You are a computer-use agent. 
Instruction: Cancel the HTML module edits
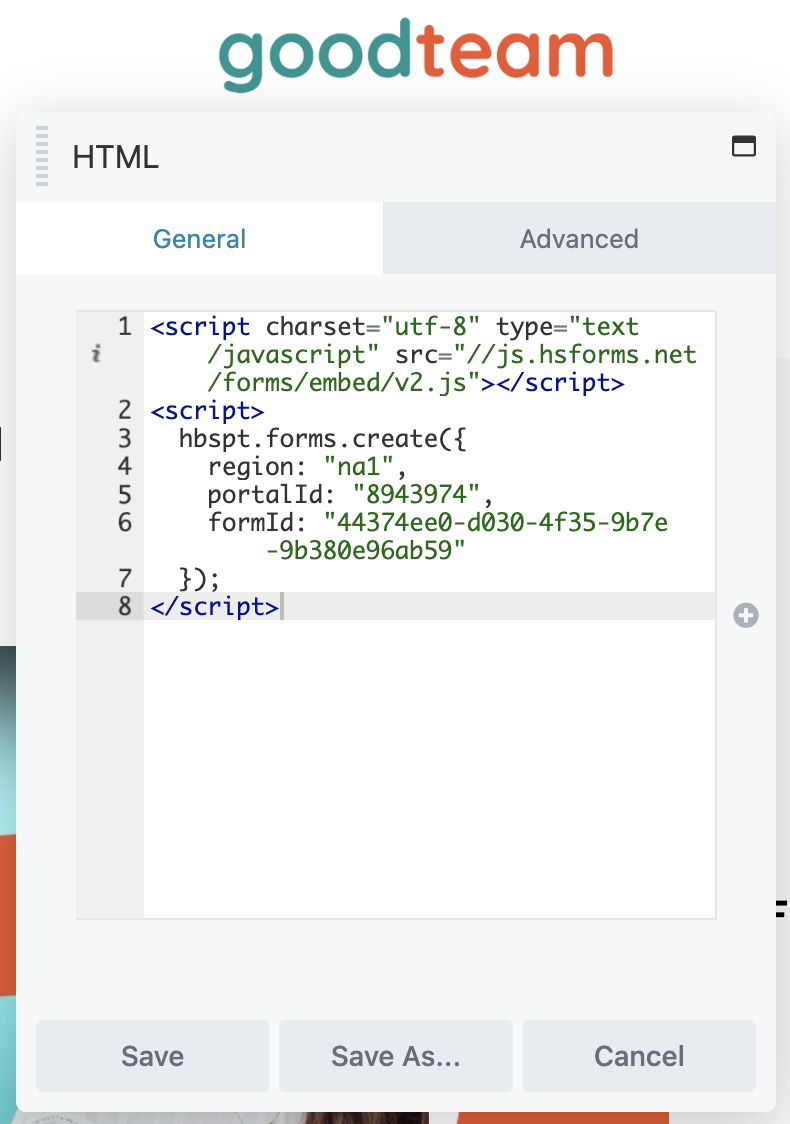tap(639, 1056)
